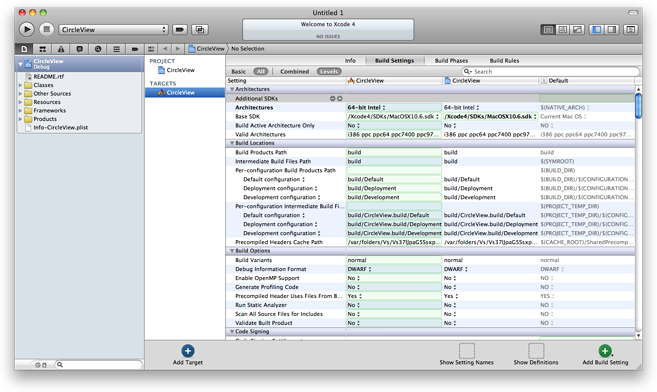Viewport: 657px width, 392px height.
Task: Open the project navigator file icon
Action: point(24,49)
